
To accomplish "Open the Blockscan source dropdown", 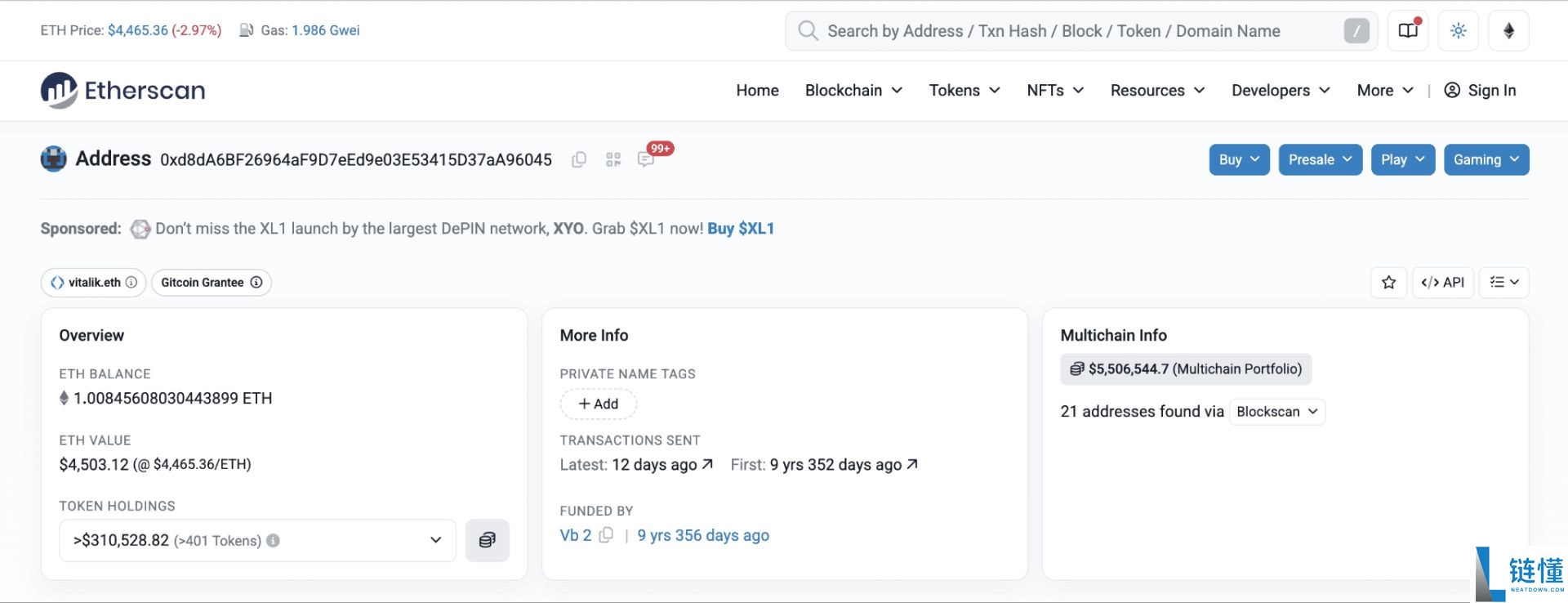I will pos(1277,412).
